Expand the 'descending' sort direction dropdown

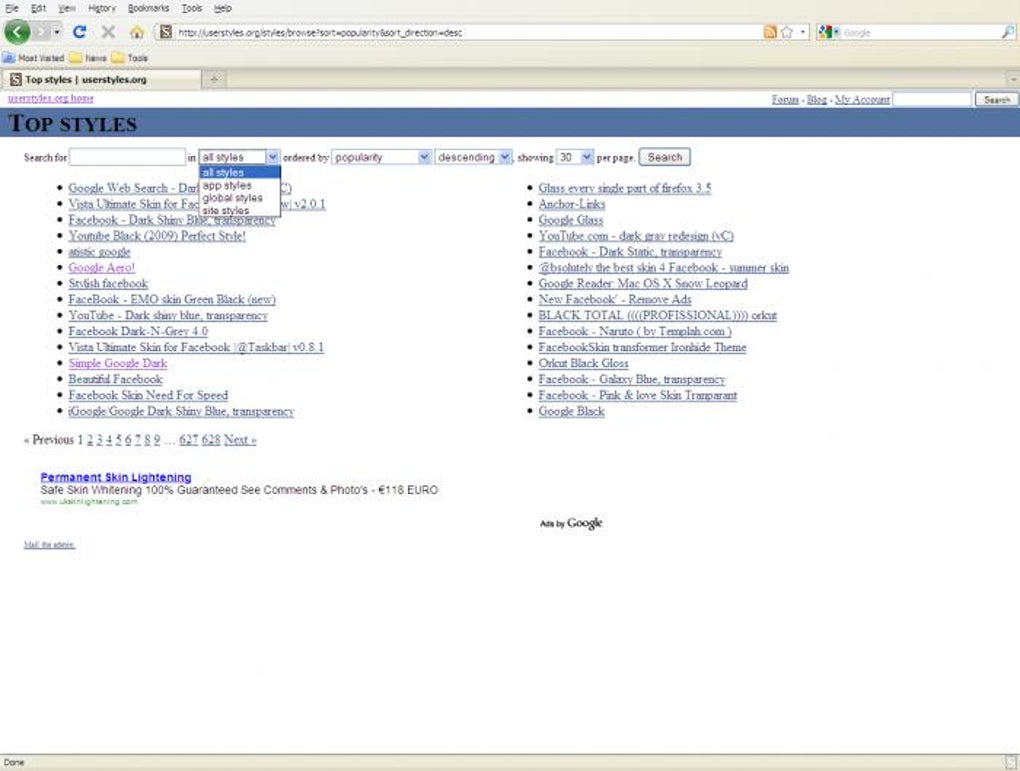(473, 157)
